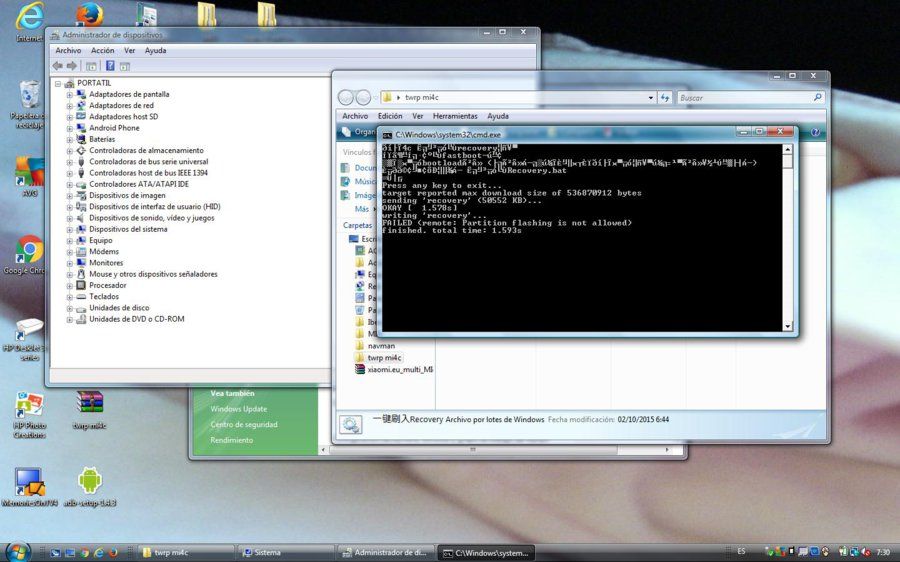Click the Organizar button in Explorer

(x=358, y=132)
